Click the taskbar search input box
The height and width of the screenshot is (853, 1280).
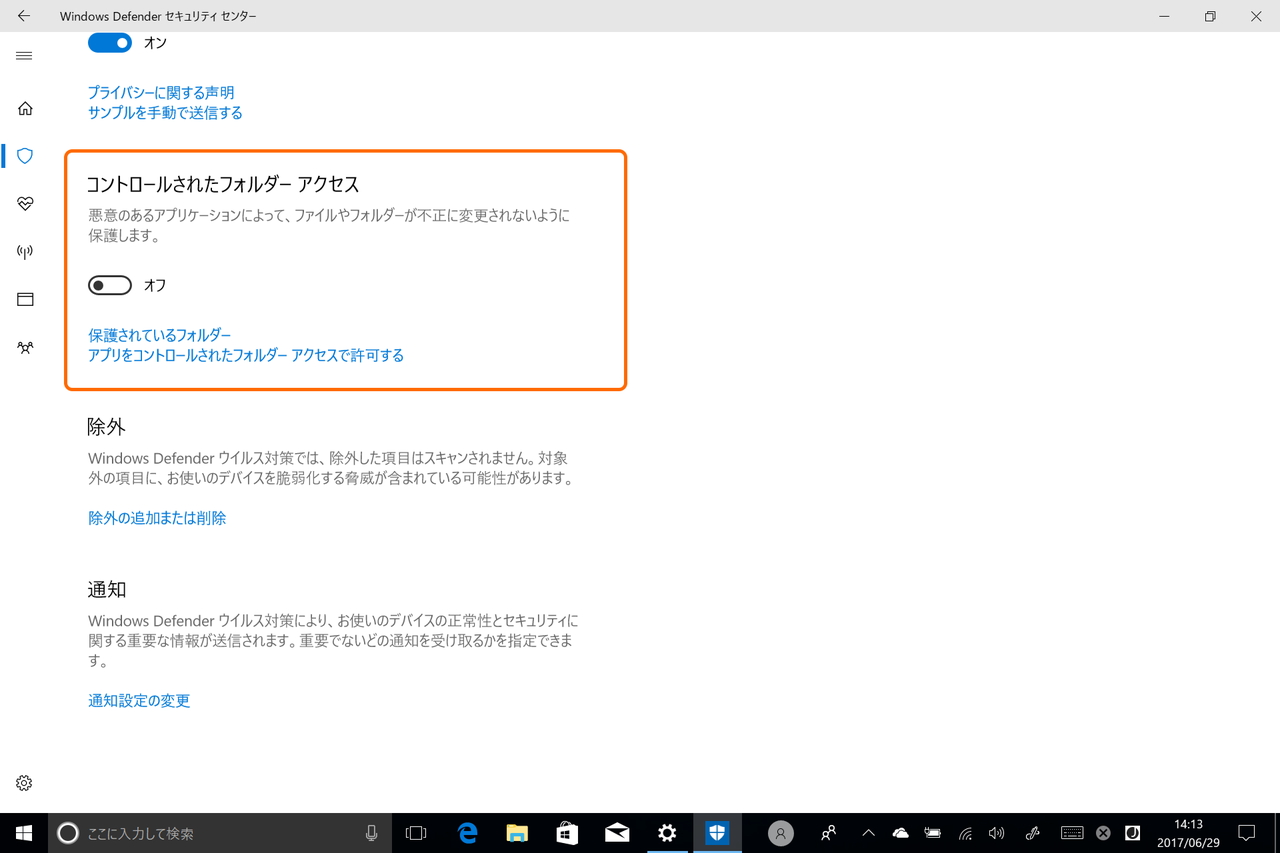pos(200,833)
